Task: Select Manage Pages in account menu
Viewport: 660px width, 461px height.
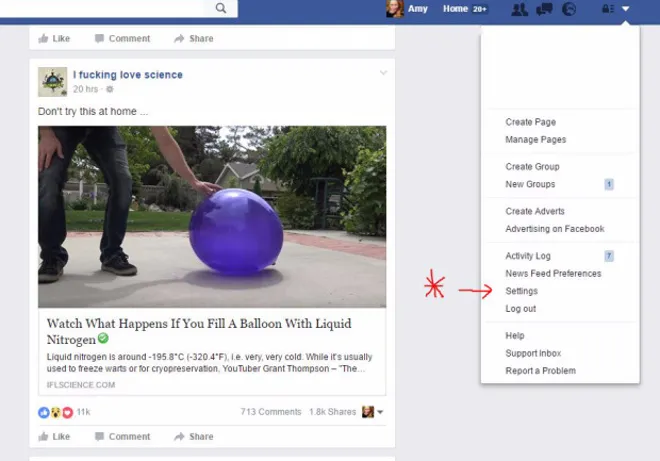Action: [x=535, y=140]
